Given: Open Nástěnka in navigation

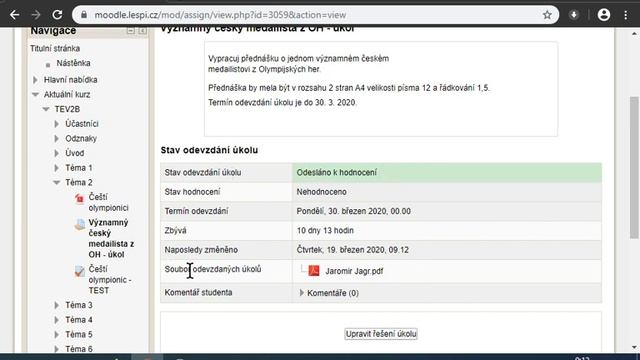Looking at the screenshot, I should pyautogui.click(x=73, y=63).
